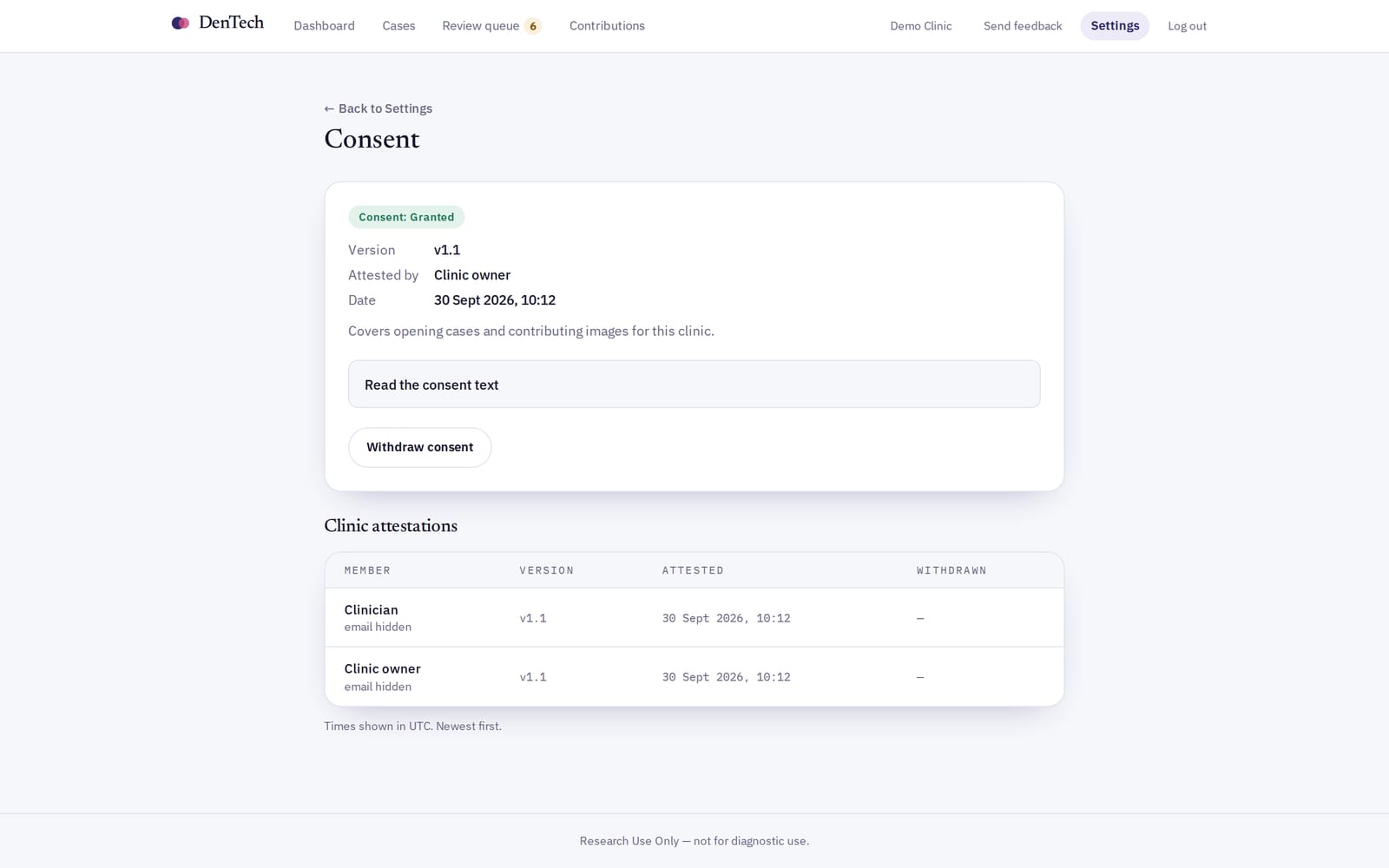The image size is (1389, 868).
Task: Click the DenTech logo icon
Action: point(181,23)
